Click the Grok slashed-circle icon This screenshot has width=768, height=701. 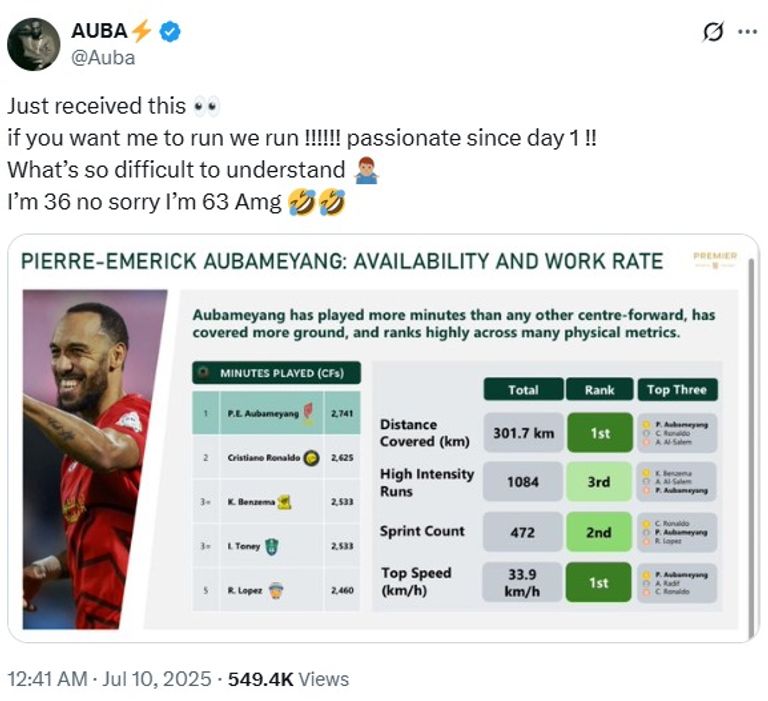pos(713,32)
